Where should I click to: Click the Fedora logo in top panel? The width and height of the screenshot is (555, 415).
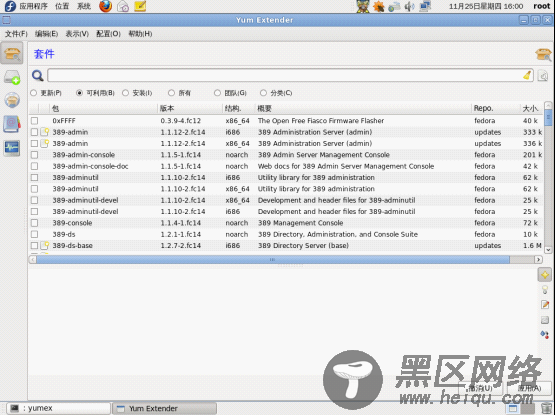tap(10, 6)
